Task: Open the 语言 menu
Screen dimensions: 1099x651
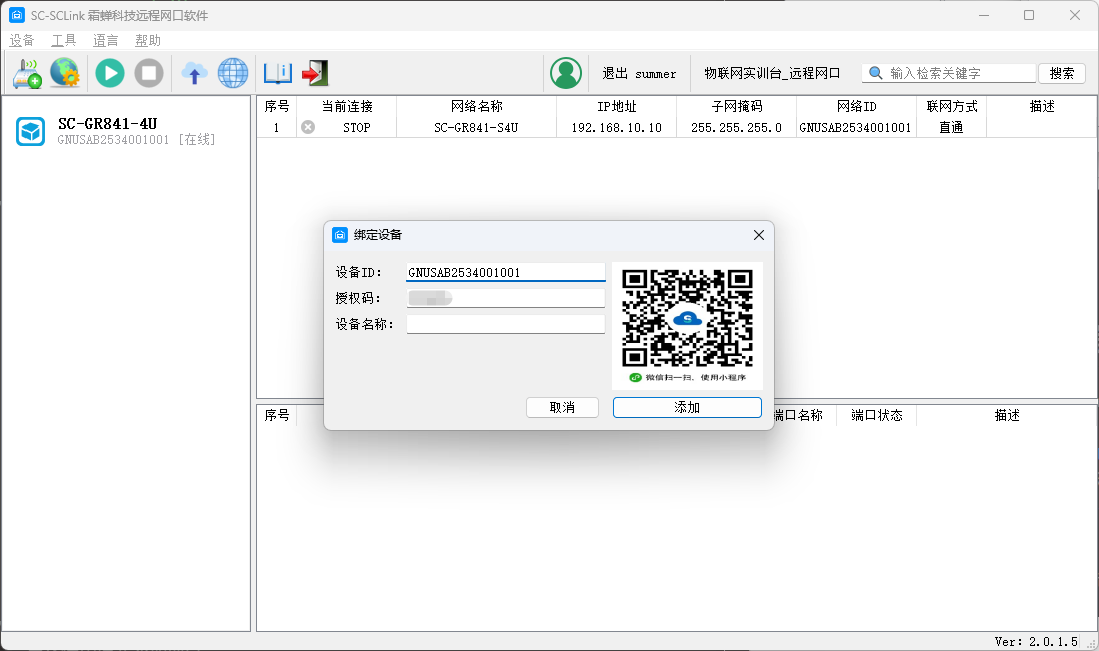Action: (106, 41)
